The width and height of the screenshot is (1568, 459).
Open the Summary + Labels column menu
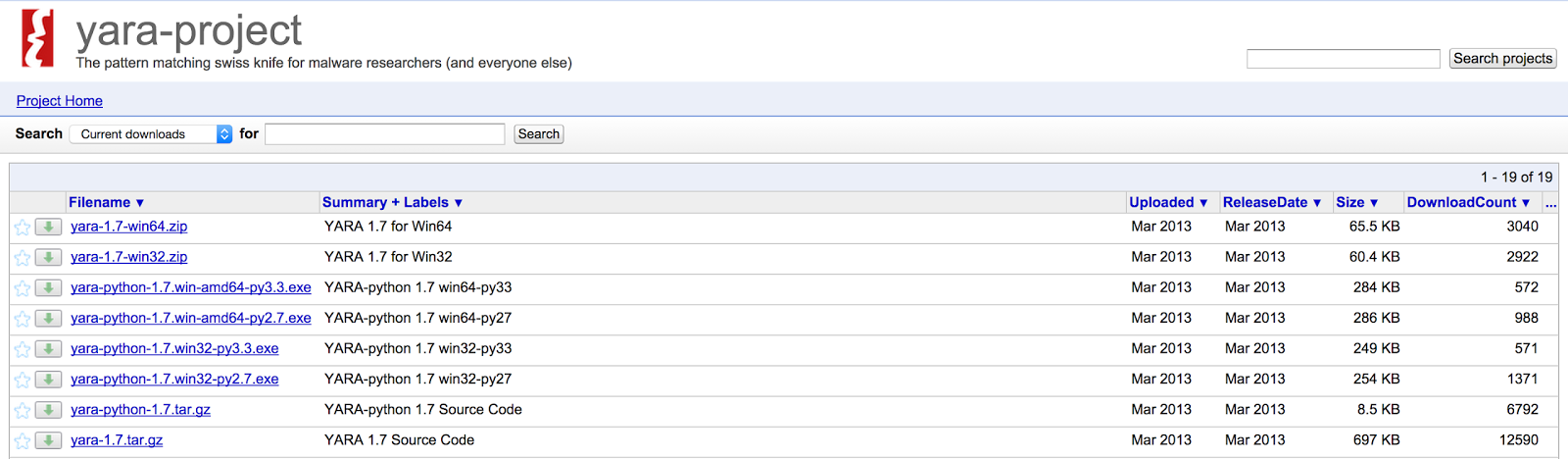(392, 202)
